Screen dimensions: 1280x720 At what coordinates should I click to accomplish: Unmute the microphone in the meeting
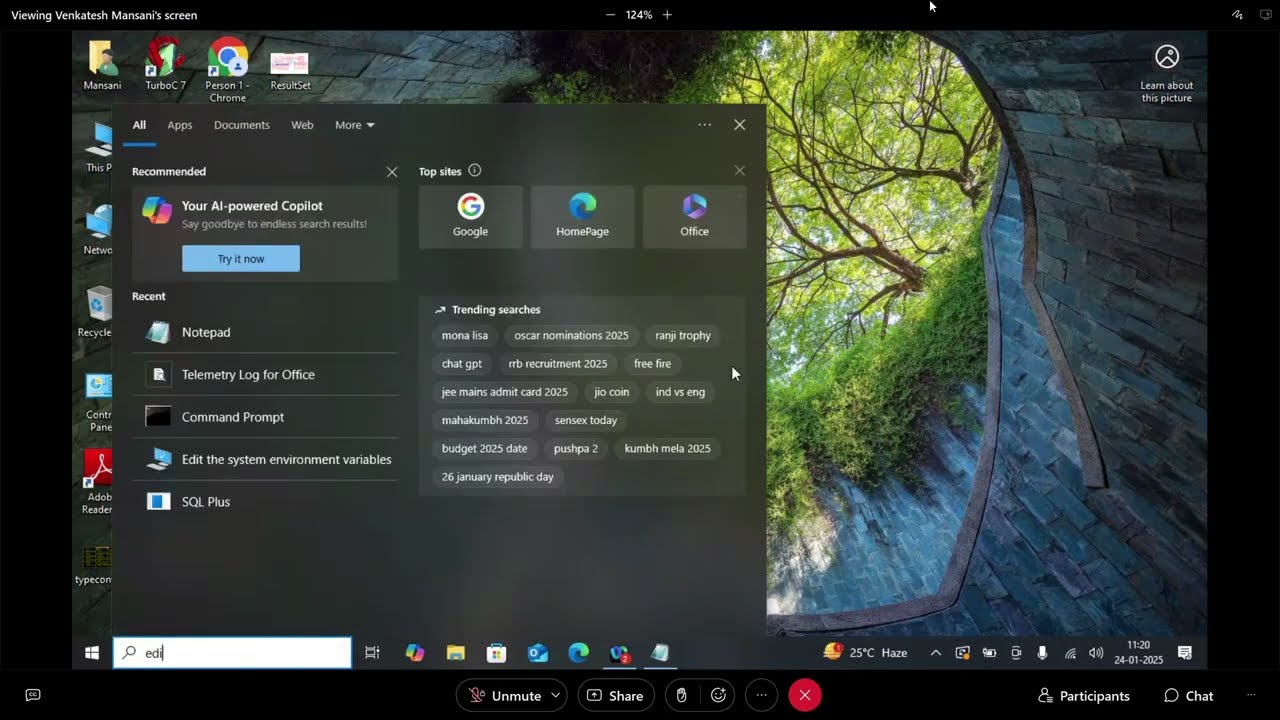point(505,696)
